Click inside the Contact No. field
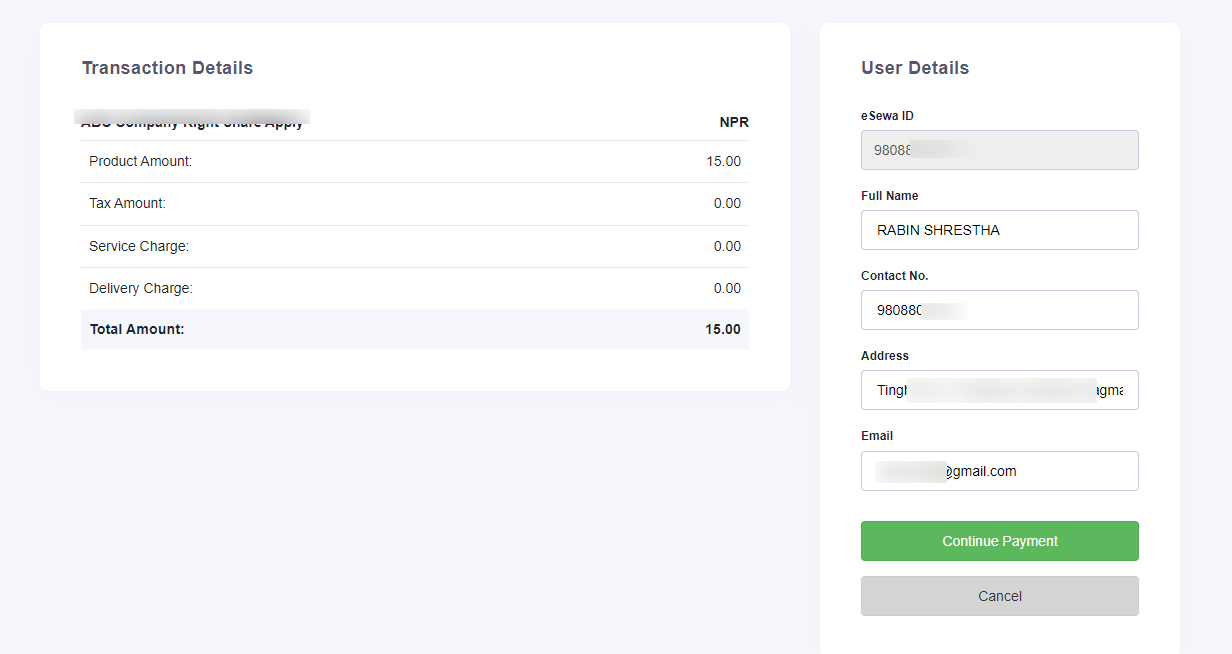1232x654 pixels. tap(999, 310)
